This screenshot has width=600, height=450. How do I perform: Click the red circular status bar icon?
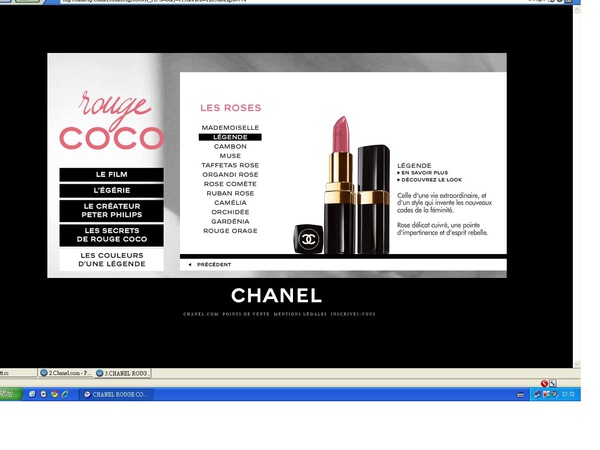pos(544,383)
